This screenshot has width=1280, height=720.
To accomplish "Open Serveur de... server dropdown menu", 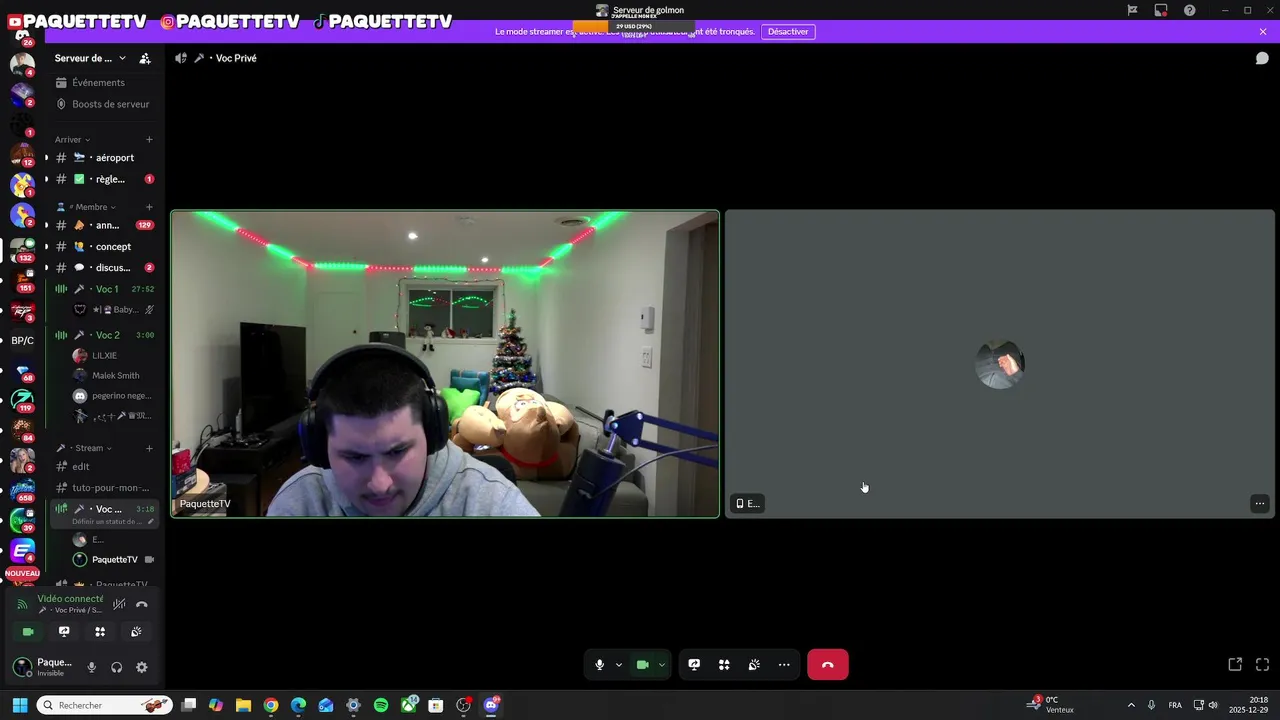I will (90, 58).
